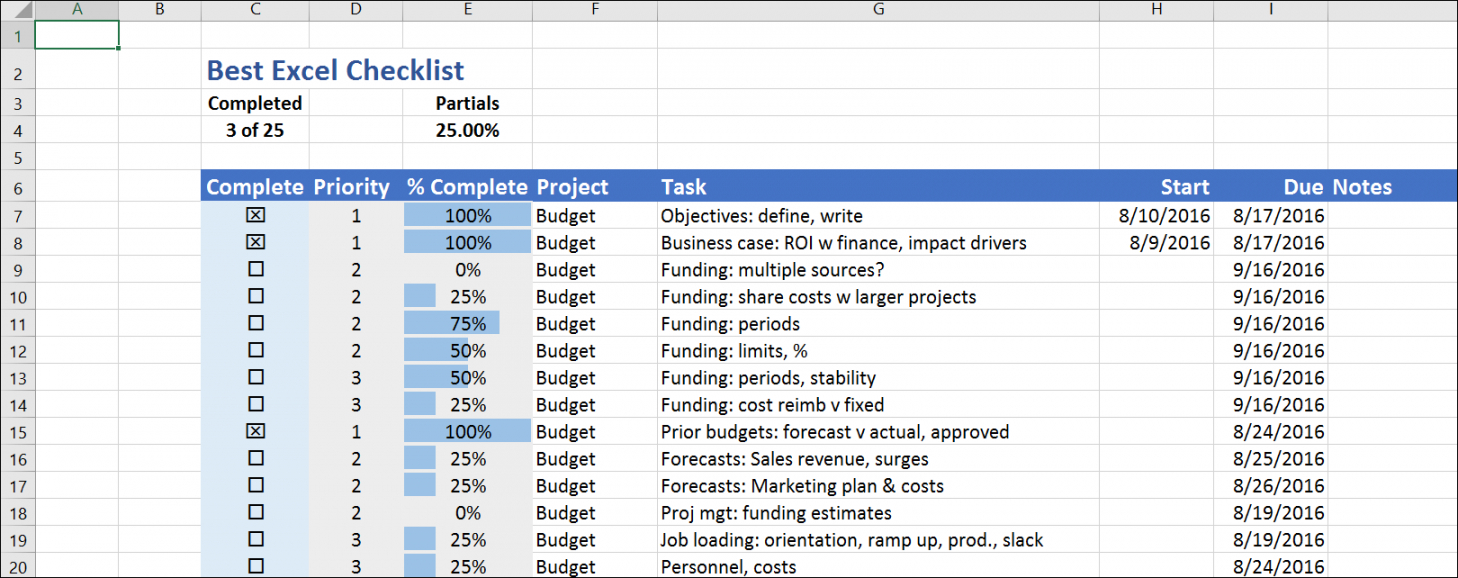Image resolution: width=1458 pixels, height=578 pixels.
Task: Tick the checkbox for 'Personnel, costs'
Action: (255, 567)
